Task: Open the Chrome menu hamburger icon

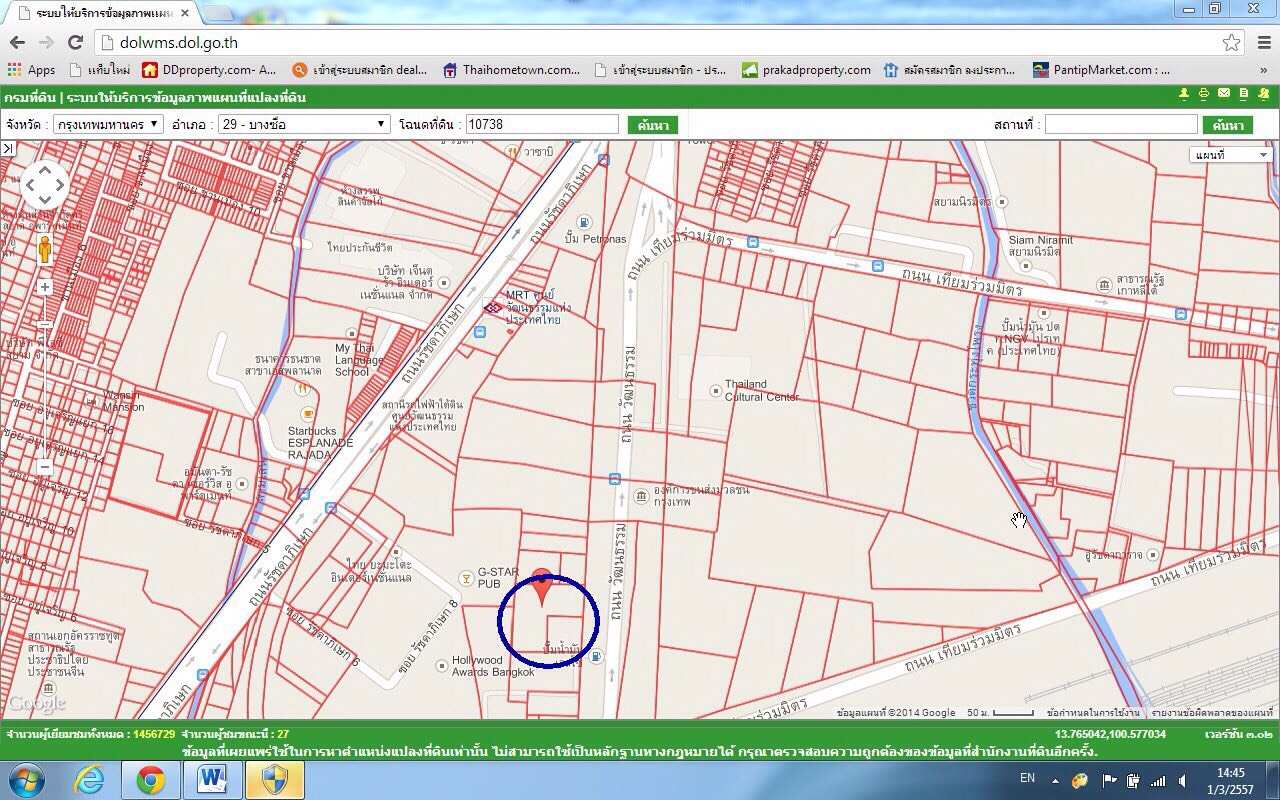Action: pos(1262,42)
